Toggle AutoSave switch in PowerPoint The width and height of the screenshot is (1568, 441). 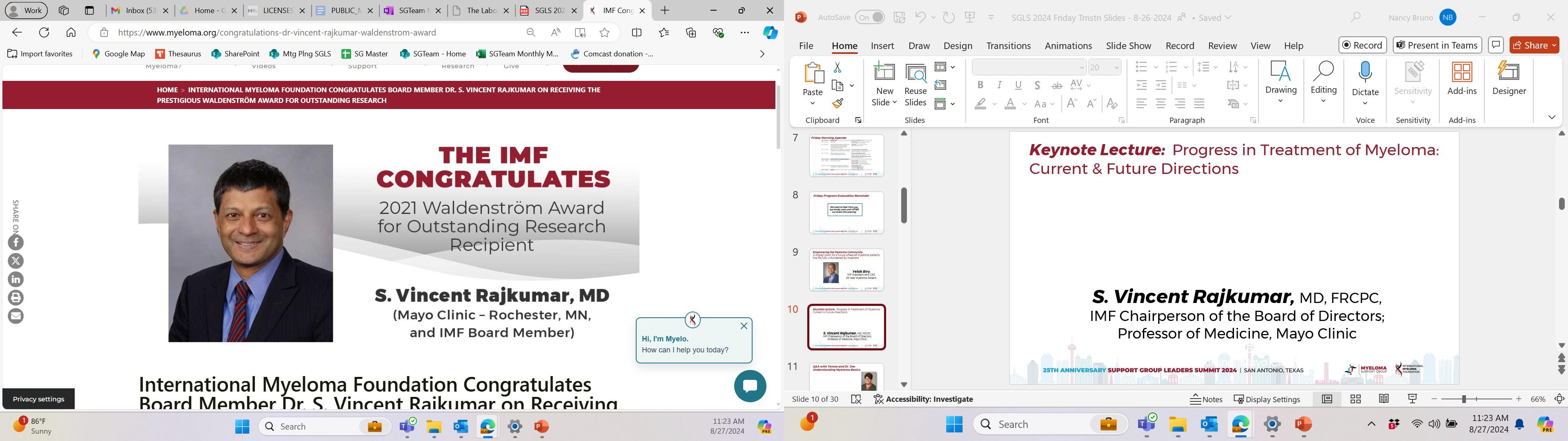point(870,18)
